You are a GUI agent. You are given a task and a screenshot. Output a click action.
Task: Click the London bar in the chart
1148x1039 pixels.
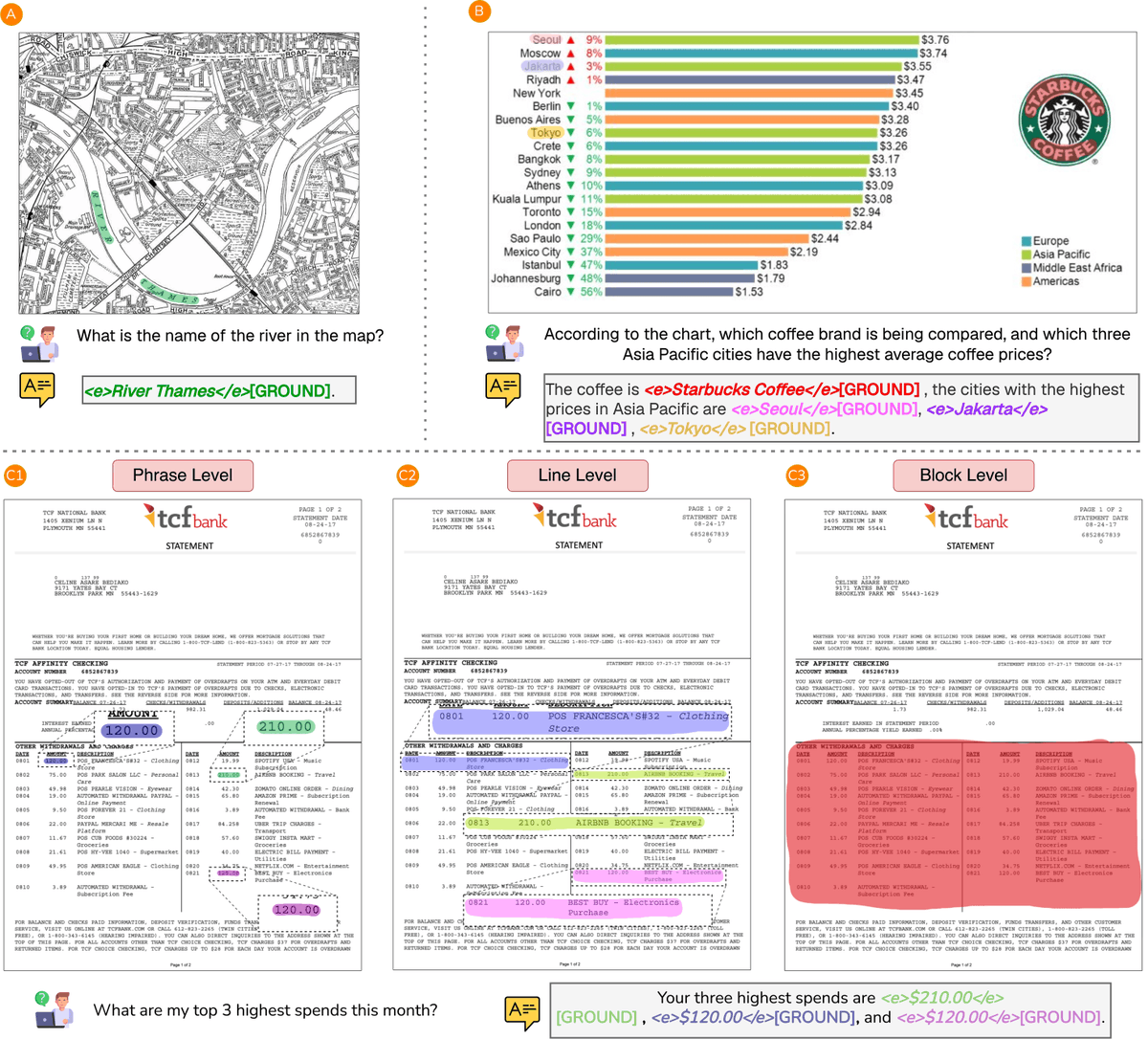pos(724,226)
